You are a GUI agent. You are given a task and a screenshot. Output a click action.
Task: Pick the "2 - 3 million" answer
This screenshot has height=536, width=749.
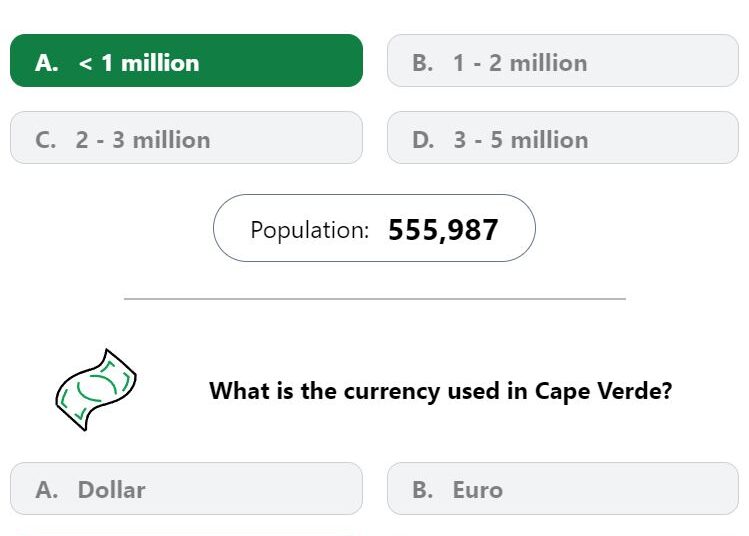pos(186,138)
